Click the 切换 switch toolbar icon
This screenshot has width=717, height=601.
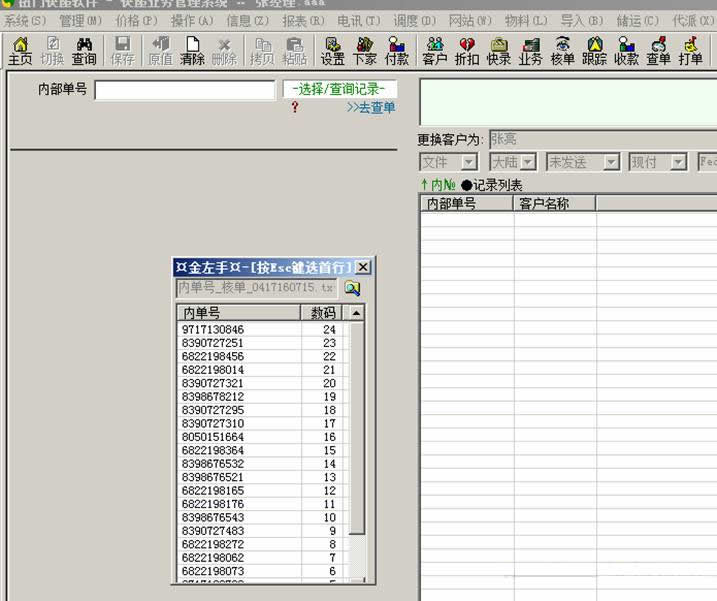[x=52, y=51]
